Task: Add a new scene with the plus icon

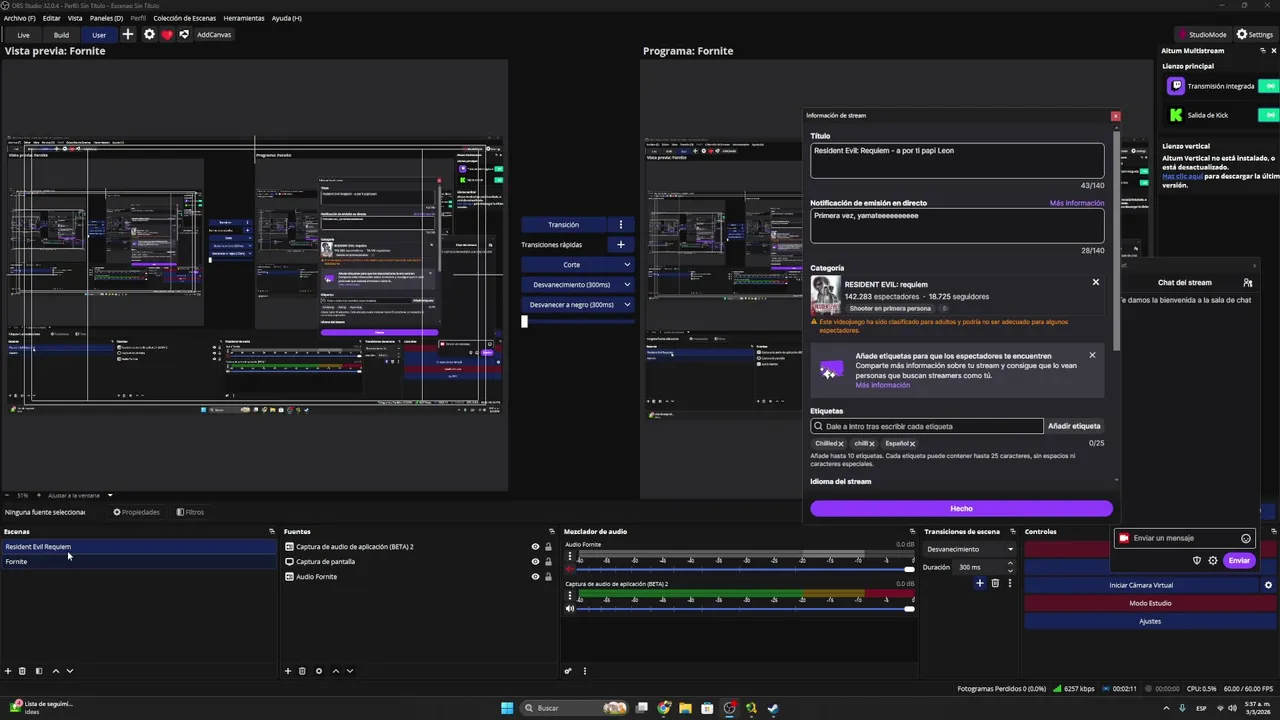Action: point(8,671)
